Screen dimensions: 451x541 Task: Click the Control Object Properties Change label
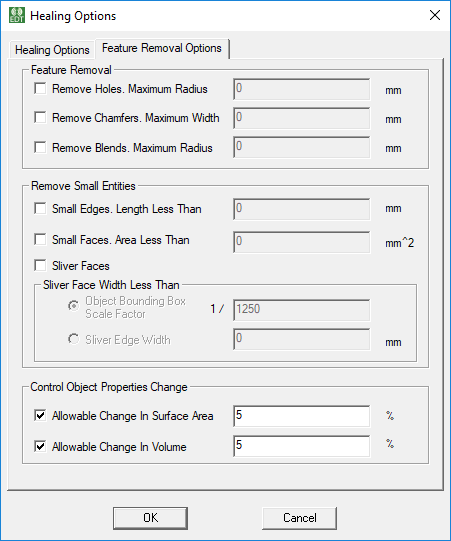(x=109, y=387)
